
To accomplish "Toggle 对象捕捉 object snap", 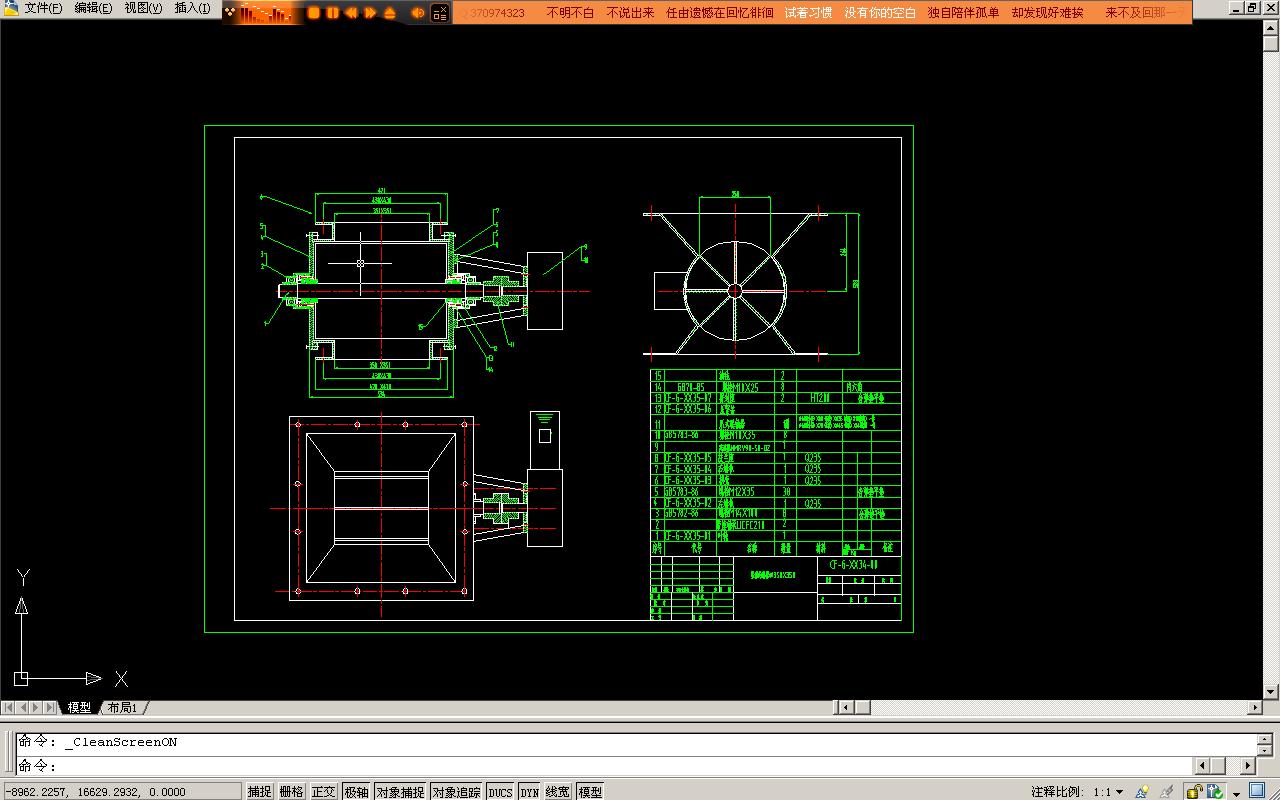I will point(400,791).
